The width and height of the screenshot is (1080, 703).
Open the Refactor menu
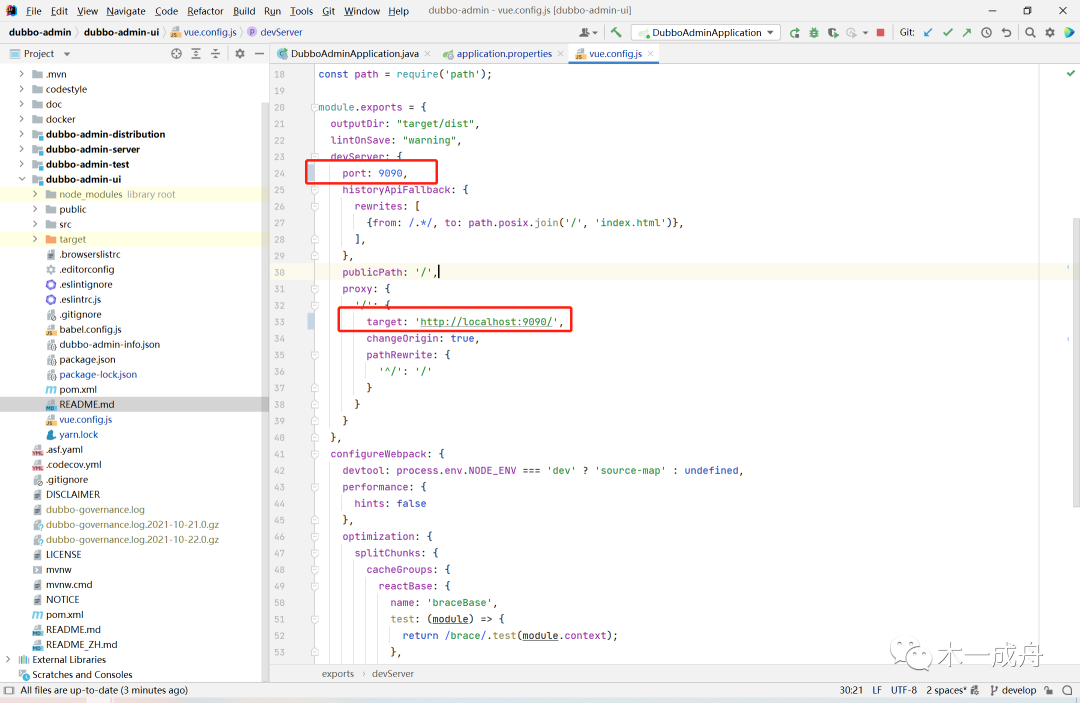click(205, 11)
